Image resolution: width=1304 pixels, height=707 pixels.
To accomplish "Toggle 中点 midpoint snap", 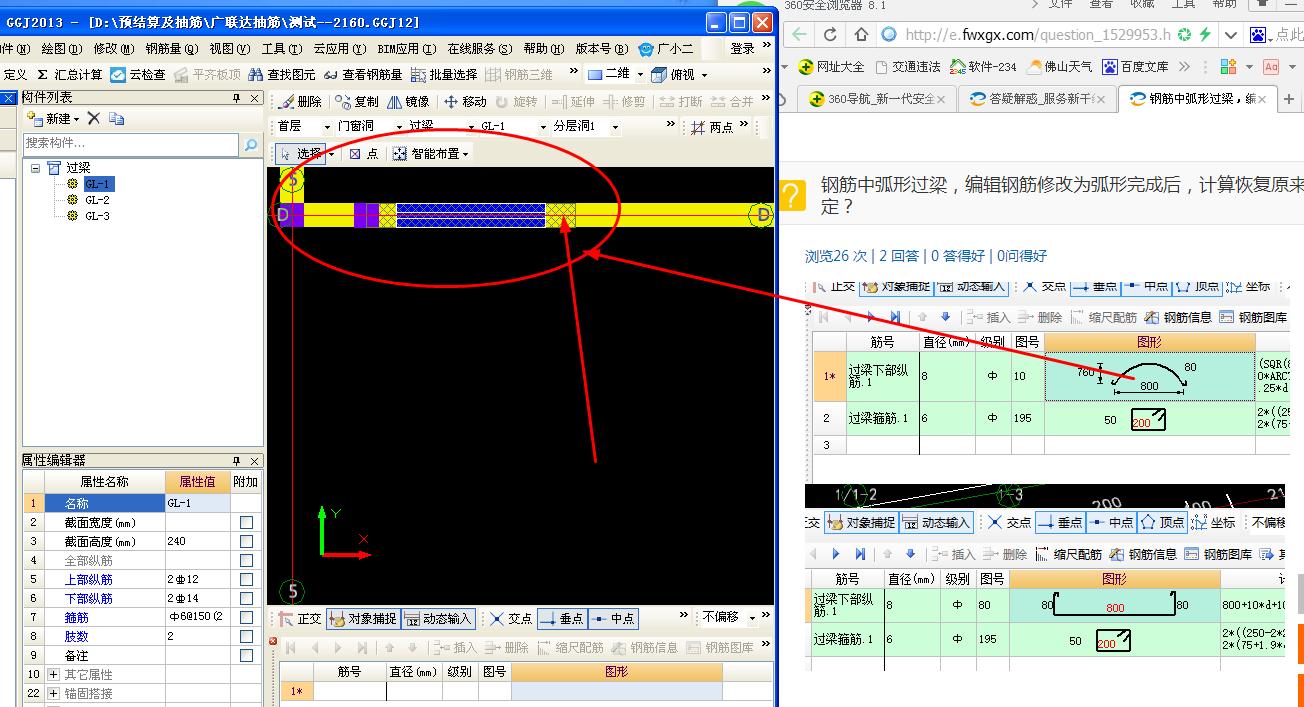I will click(x=613, y=618).
